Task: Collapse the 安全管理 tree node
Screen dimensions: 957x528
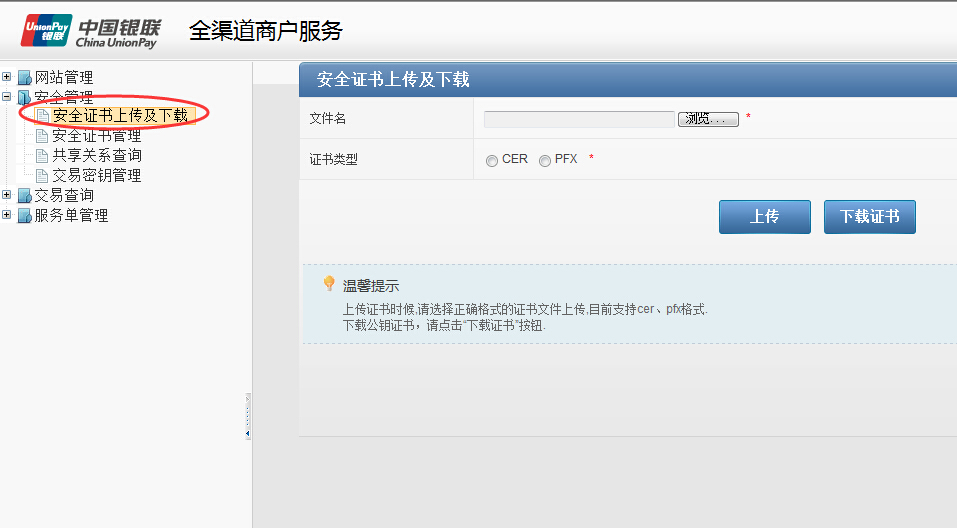Action: (x=7, y=97)
